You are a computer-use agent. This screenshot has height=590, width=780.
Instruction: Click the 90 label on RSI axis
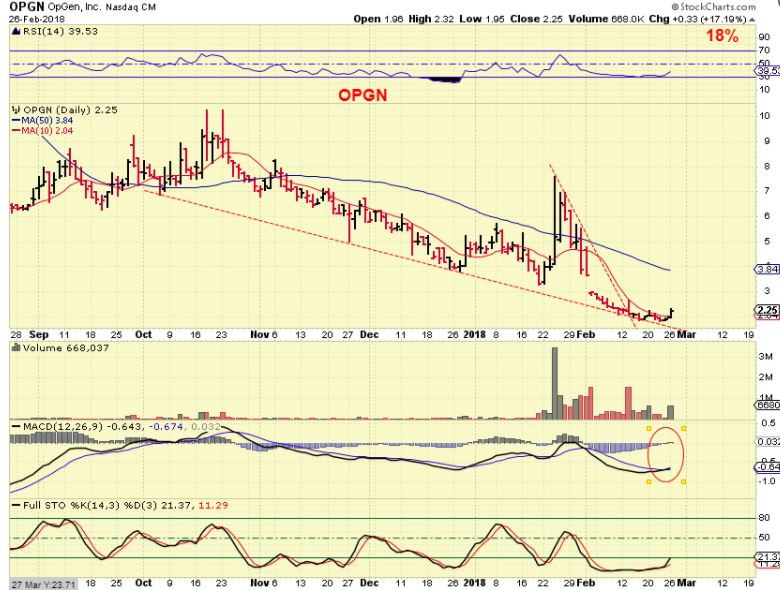tap(764, 37)
